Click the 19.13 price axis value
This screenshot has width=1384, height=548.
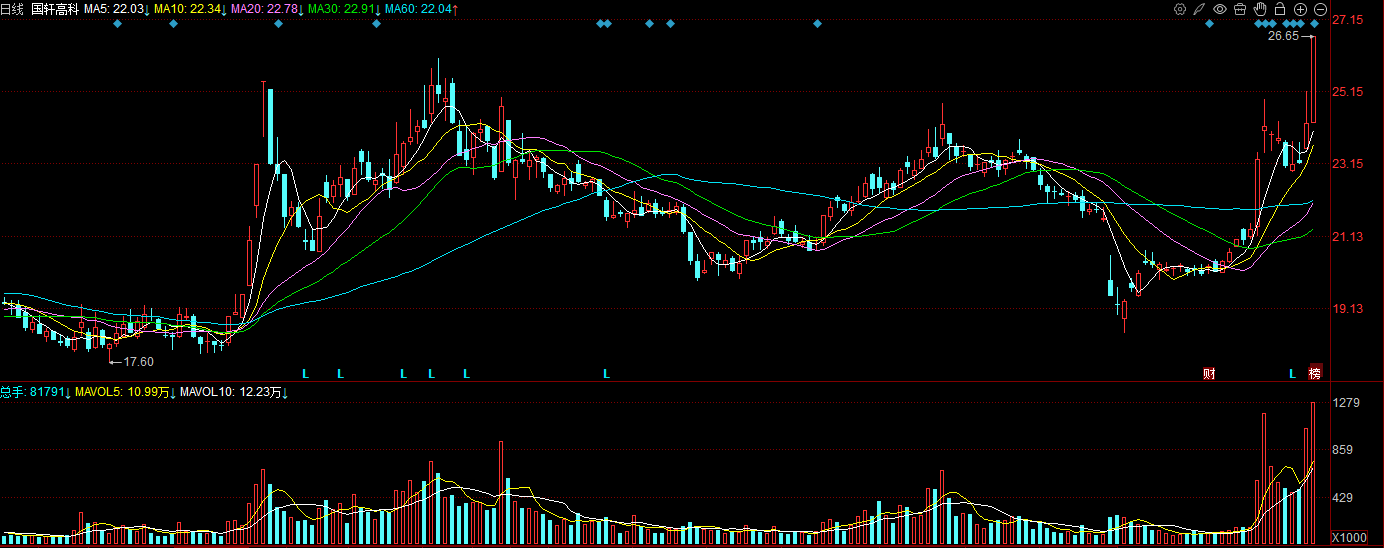(1349, 308)
